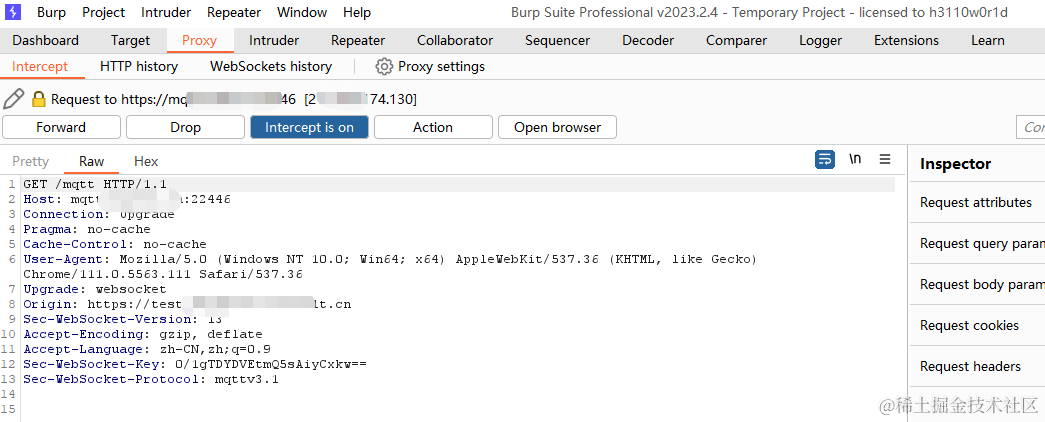Image resolution: width=1045 pixels, height=422 pixels.
Task: Toggle show non-printable characters \n icon
Action: [x=855, y=159]
